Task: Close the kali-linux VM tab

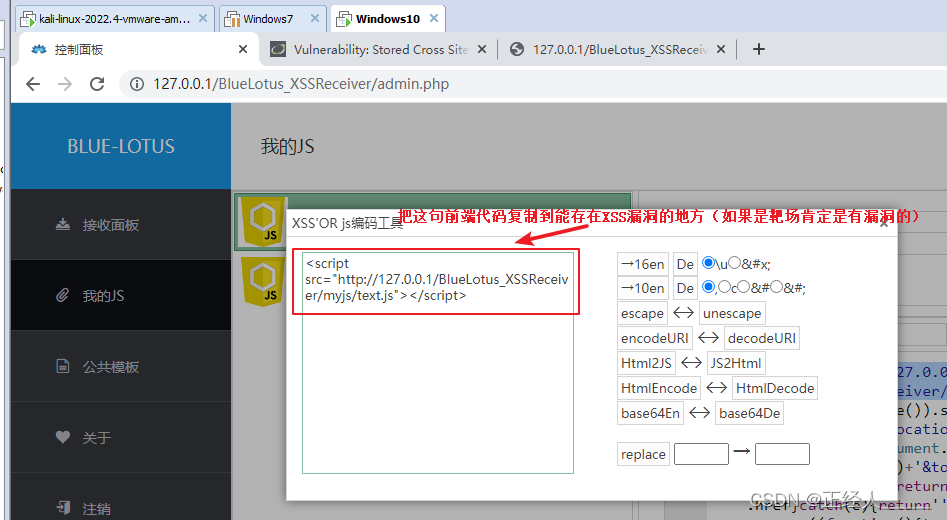Action: coord(203,19)
